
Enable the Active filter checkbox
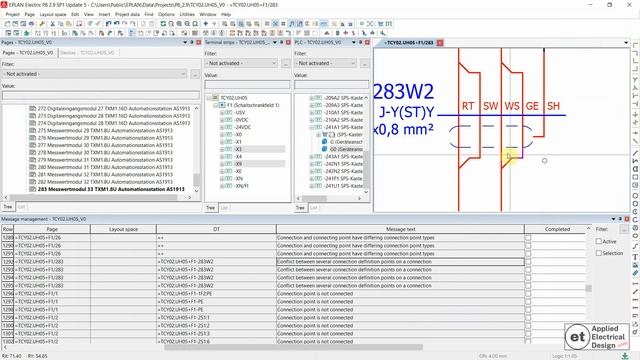pyautogui.click(x=598, y=242)
